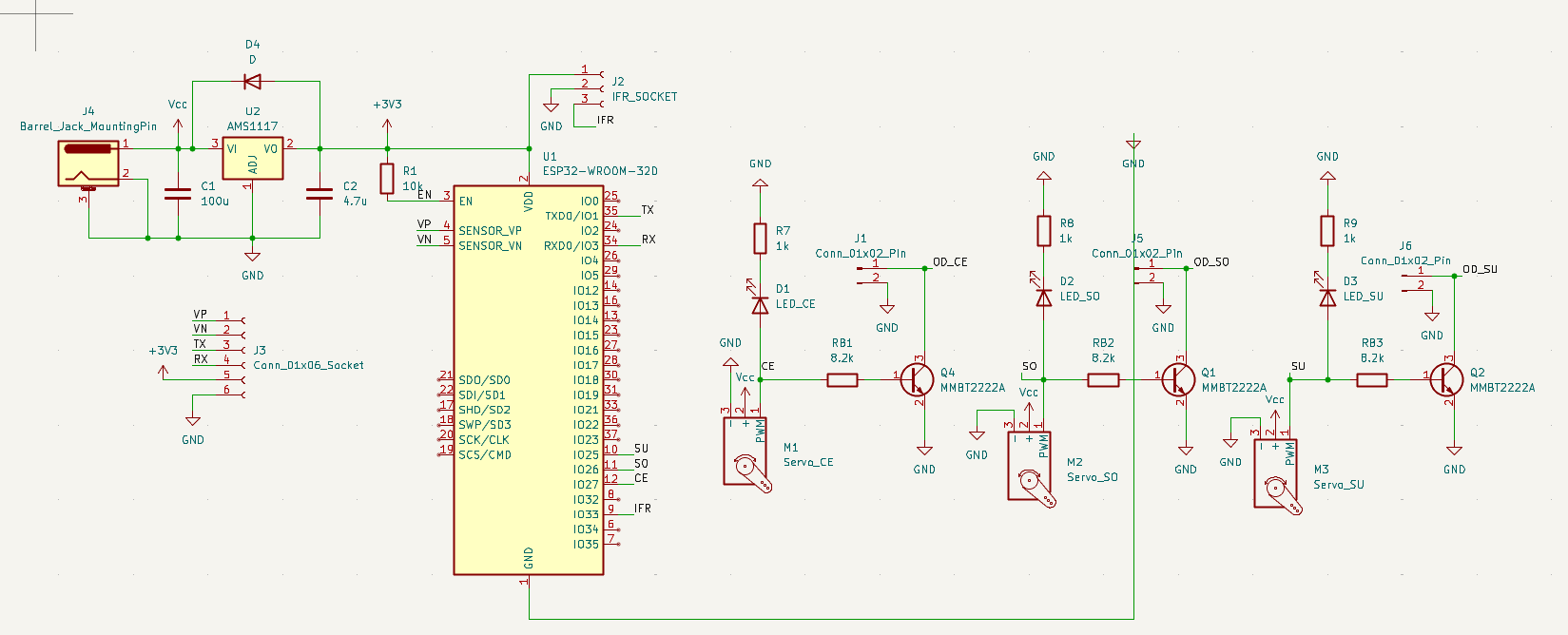Image resolution: width=1568 pixels, height=635 pixels.
Task: Click the 4.7u capacitor value
Action: [x=355, y=202]
